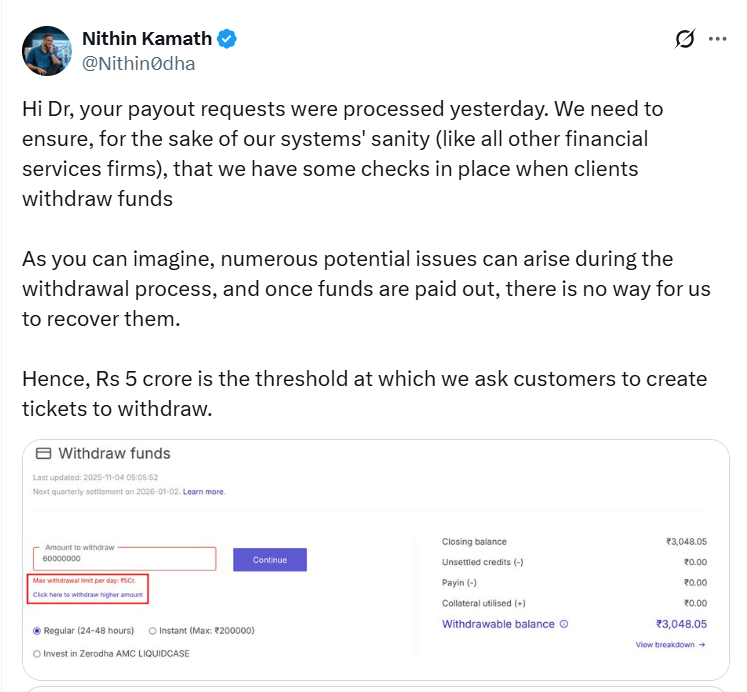Click the Max withdrawal limit warning text
Image resolution: width=747 pixels, height=692 pixels.
86,581
